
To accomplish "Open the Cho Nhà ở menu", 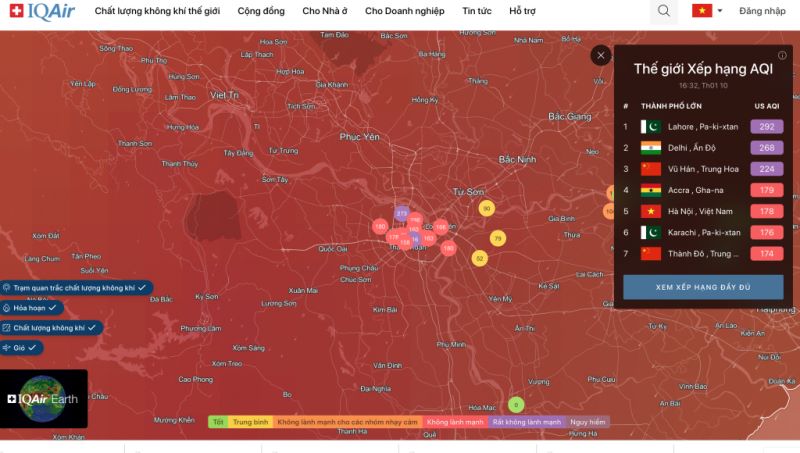I will [324, 11].
